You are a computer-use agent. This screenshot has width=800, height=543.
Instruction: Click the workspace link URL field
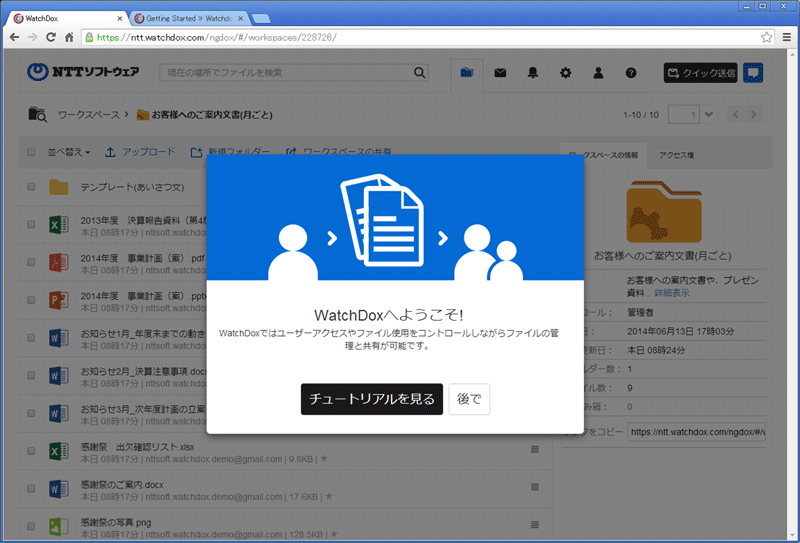(x=697, y=432)
